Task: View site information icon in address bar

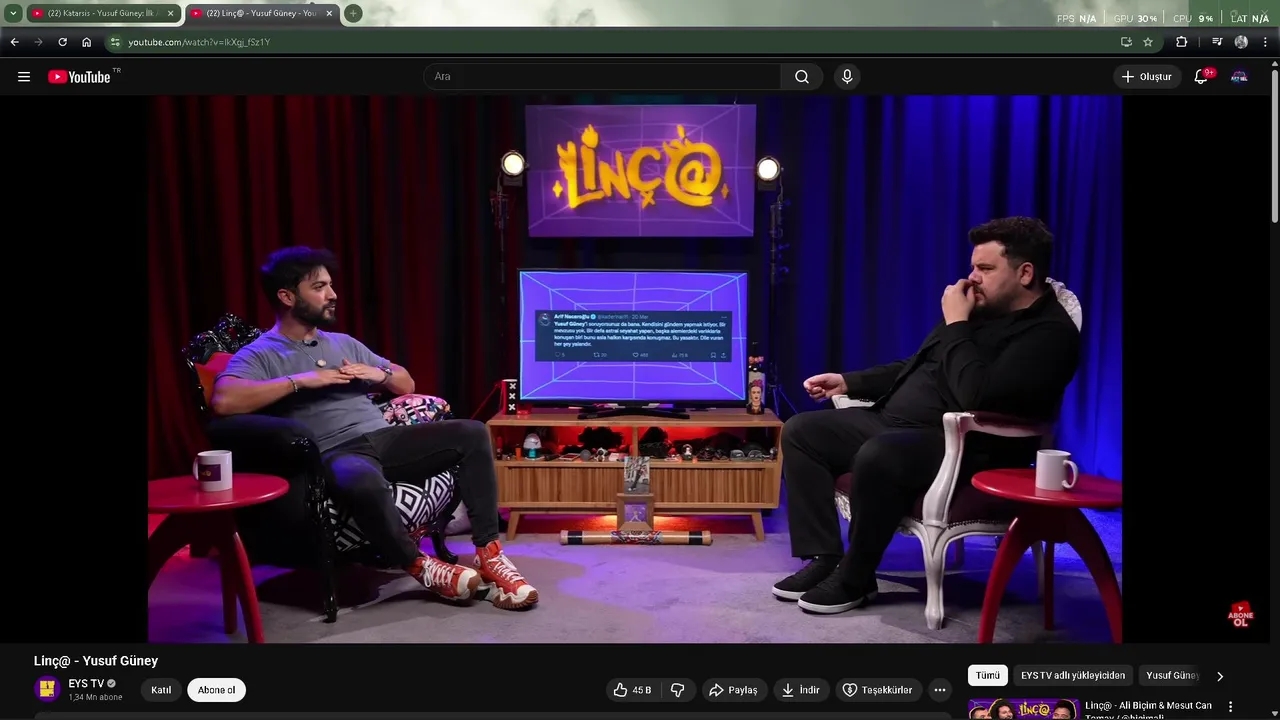Action: [115, 42]
